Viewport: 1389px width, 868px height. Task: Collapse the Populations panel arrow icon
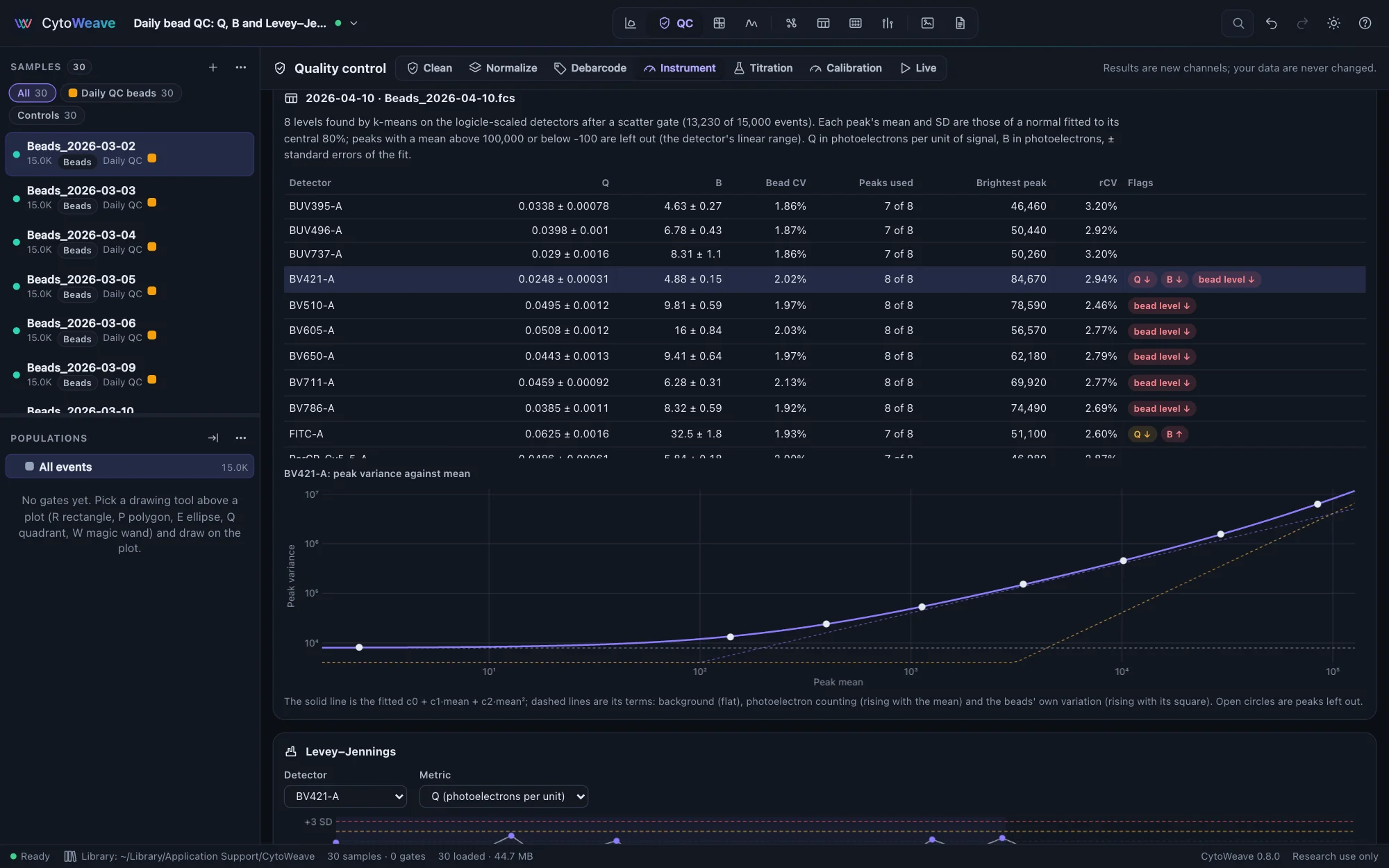click(213, 437)
